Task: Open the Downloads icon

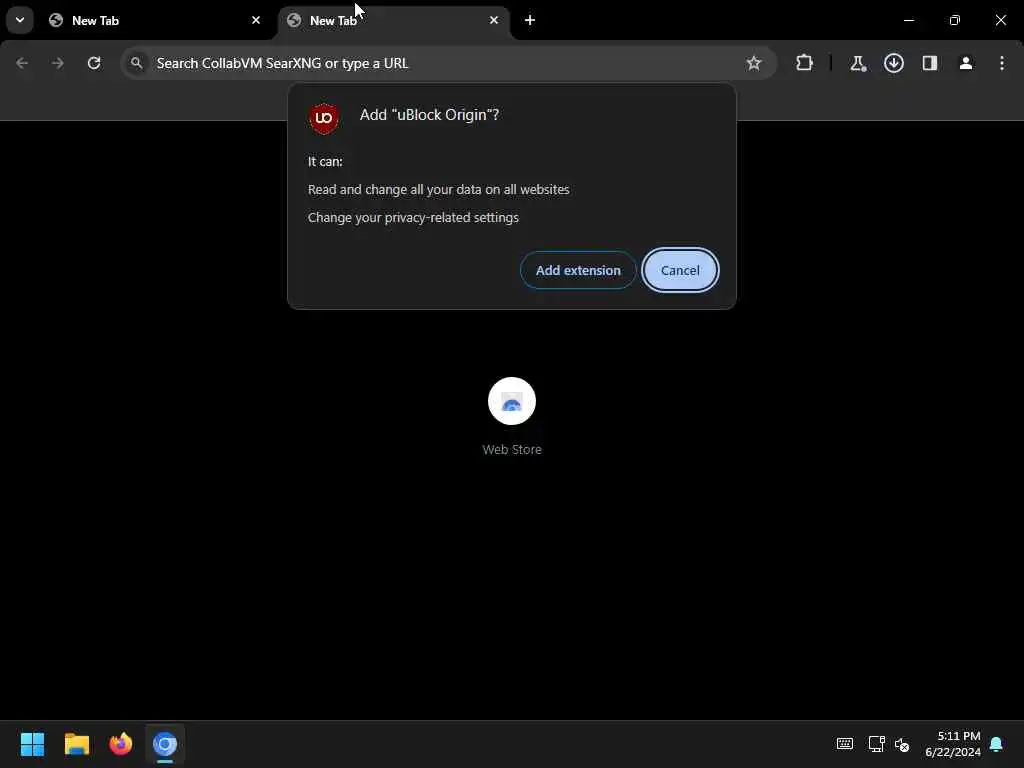Action: [894, 63]
